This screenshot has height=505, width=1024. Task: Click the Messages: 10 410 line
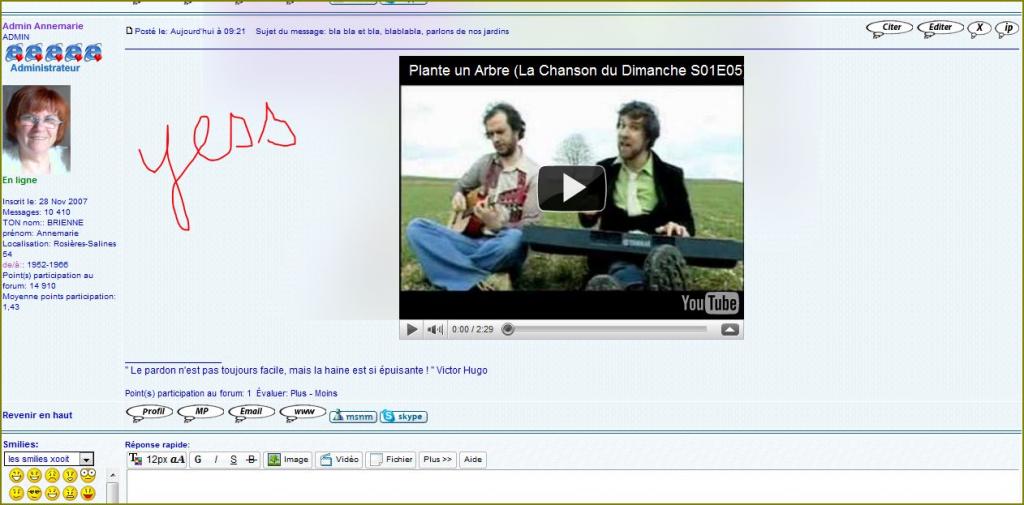coord(36,212)
